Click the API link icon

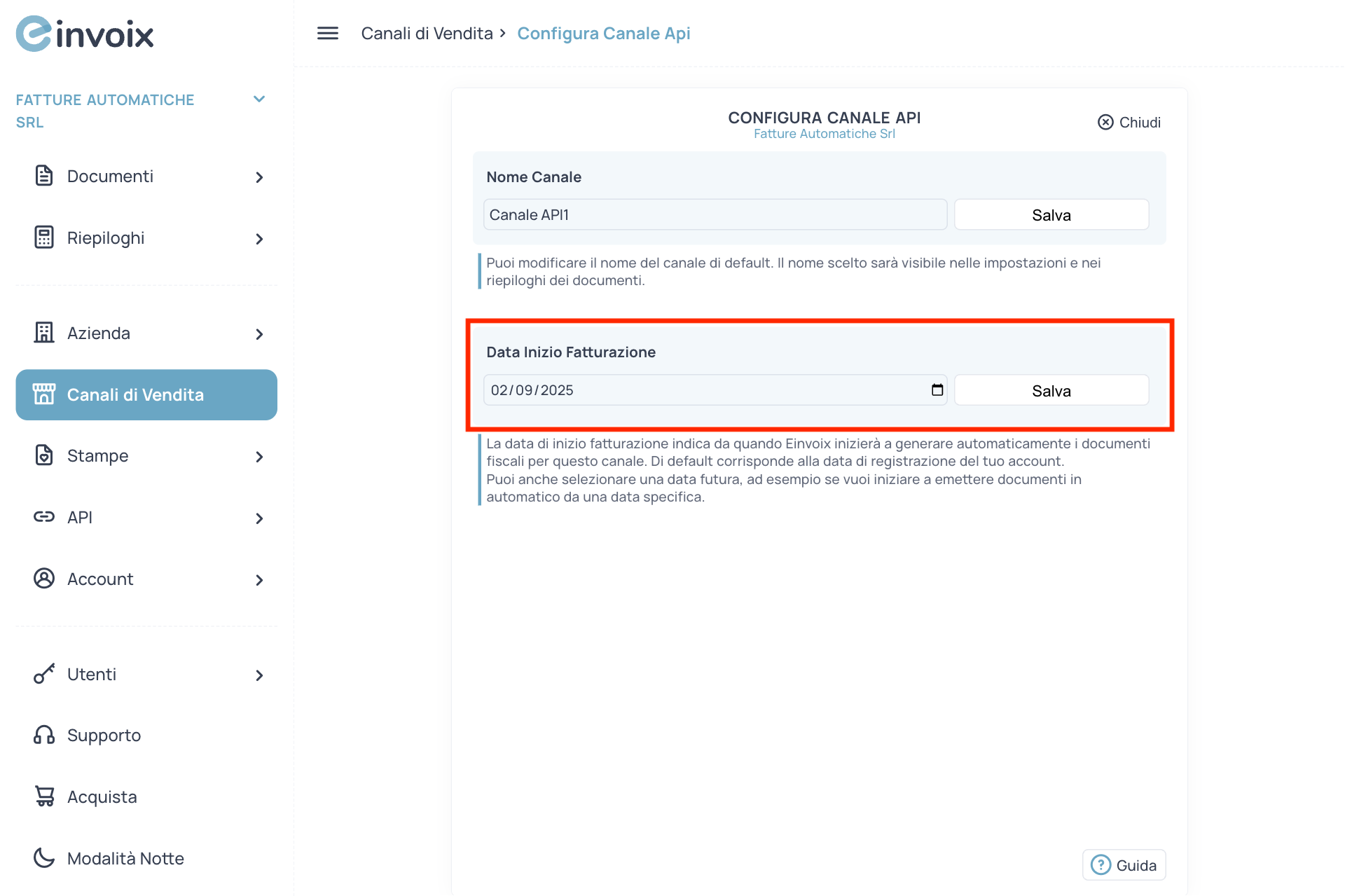coord(43,517)
